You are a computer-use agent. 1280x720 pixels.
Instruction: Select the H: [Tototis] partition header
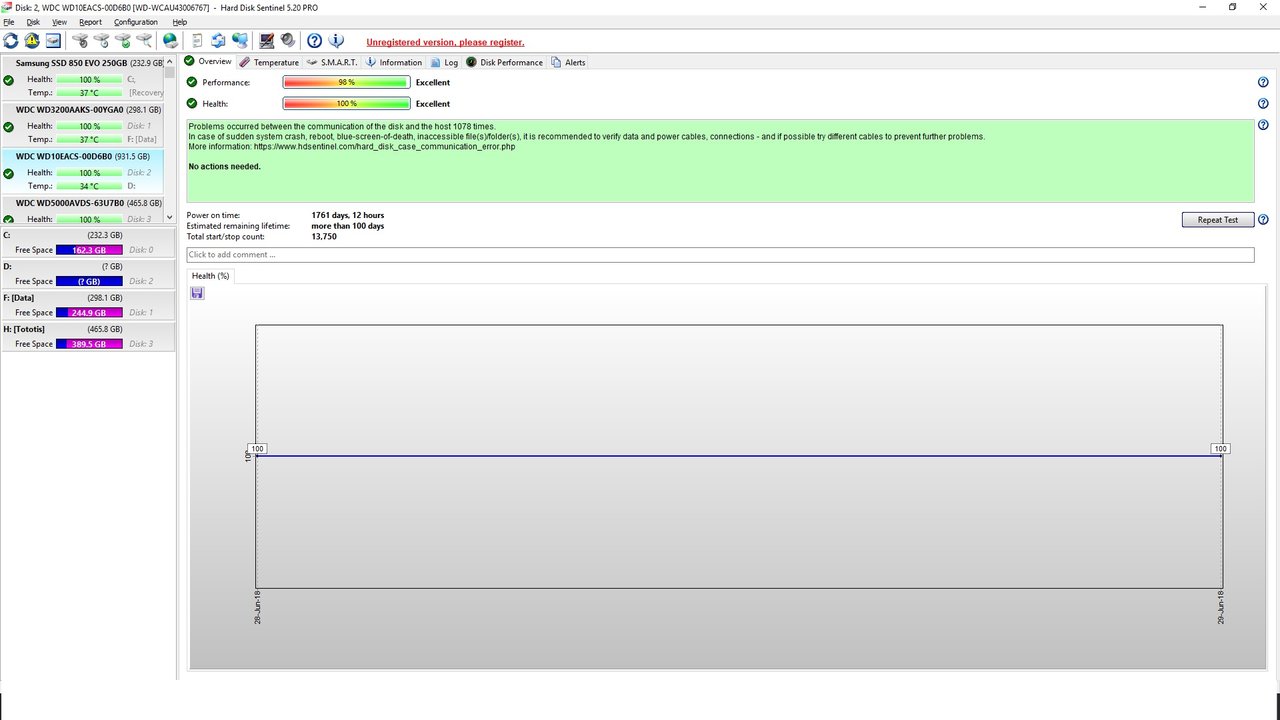(x=88, y=329)
